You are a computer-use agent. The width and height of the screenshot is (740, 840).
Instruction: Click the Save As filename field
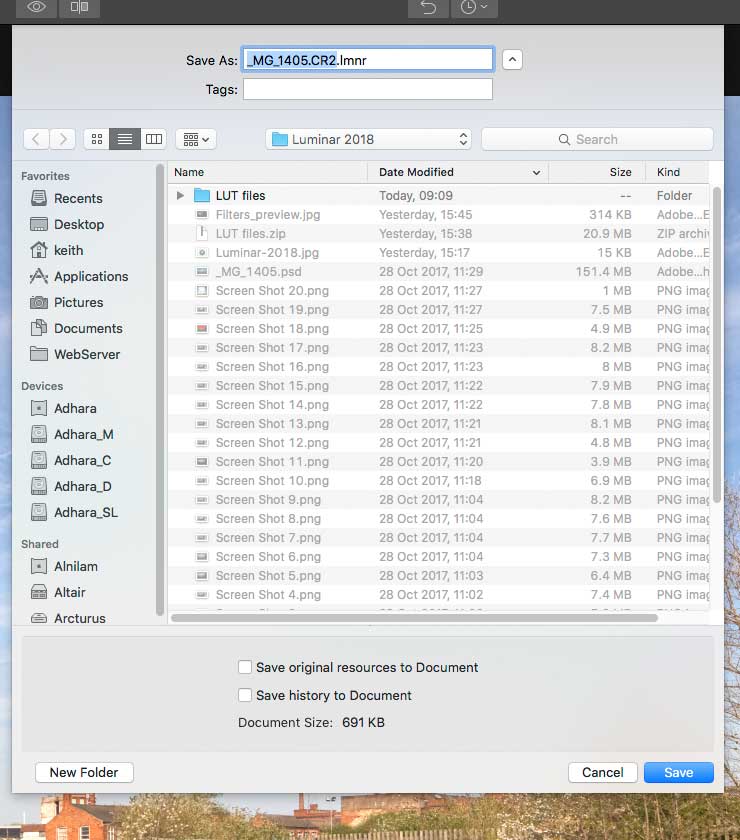tap(368, 59)
